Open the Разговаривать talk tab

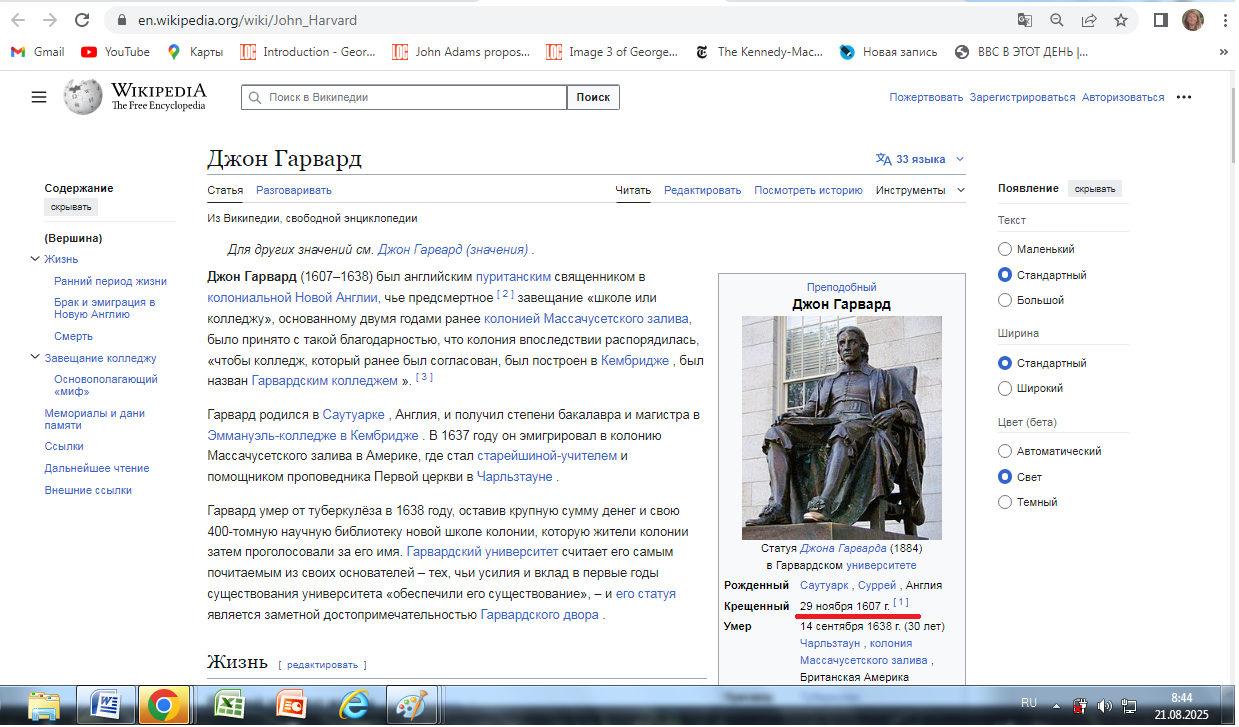tap(294, 190)
